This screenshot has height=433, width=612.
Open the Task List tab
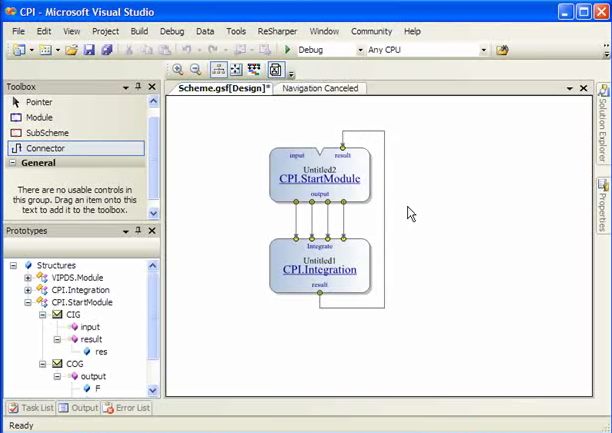[31, 408]
